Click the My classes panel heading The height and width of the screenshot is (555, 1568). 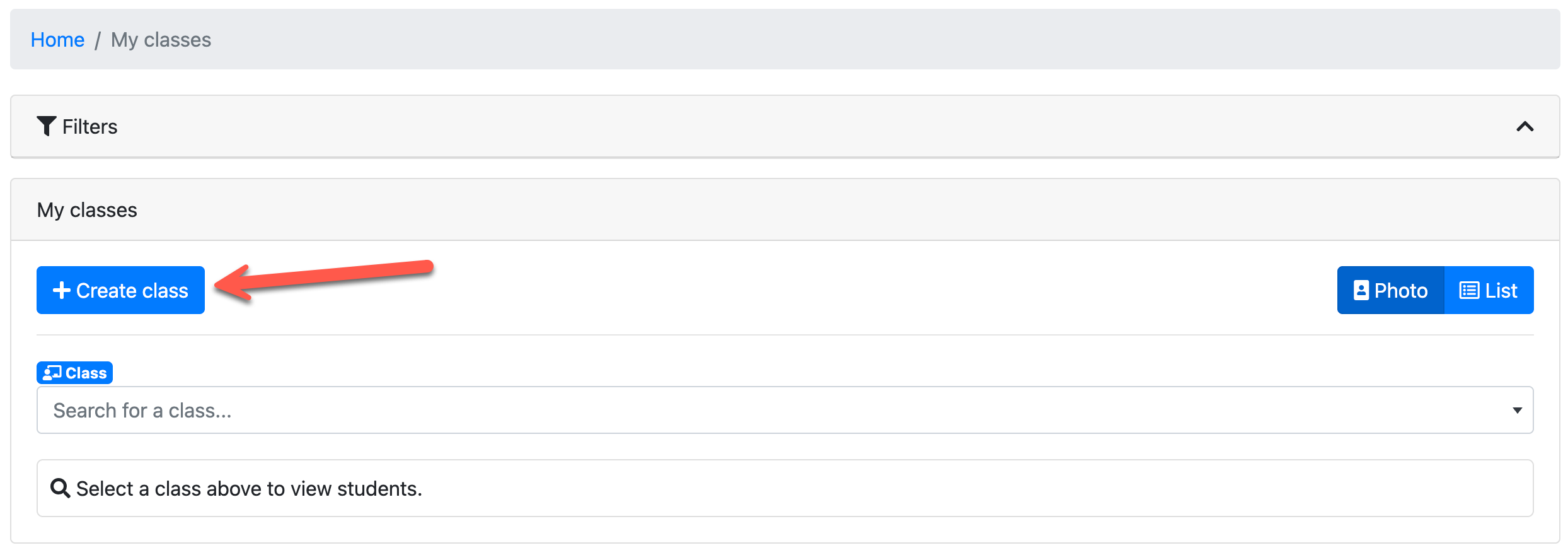click(87, 210)
